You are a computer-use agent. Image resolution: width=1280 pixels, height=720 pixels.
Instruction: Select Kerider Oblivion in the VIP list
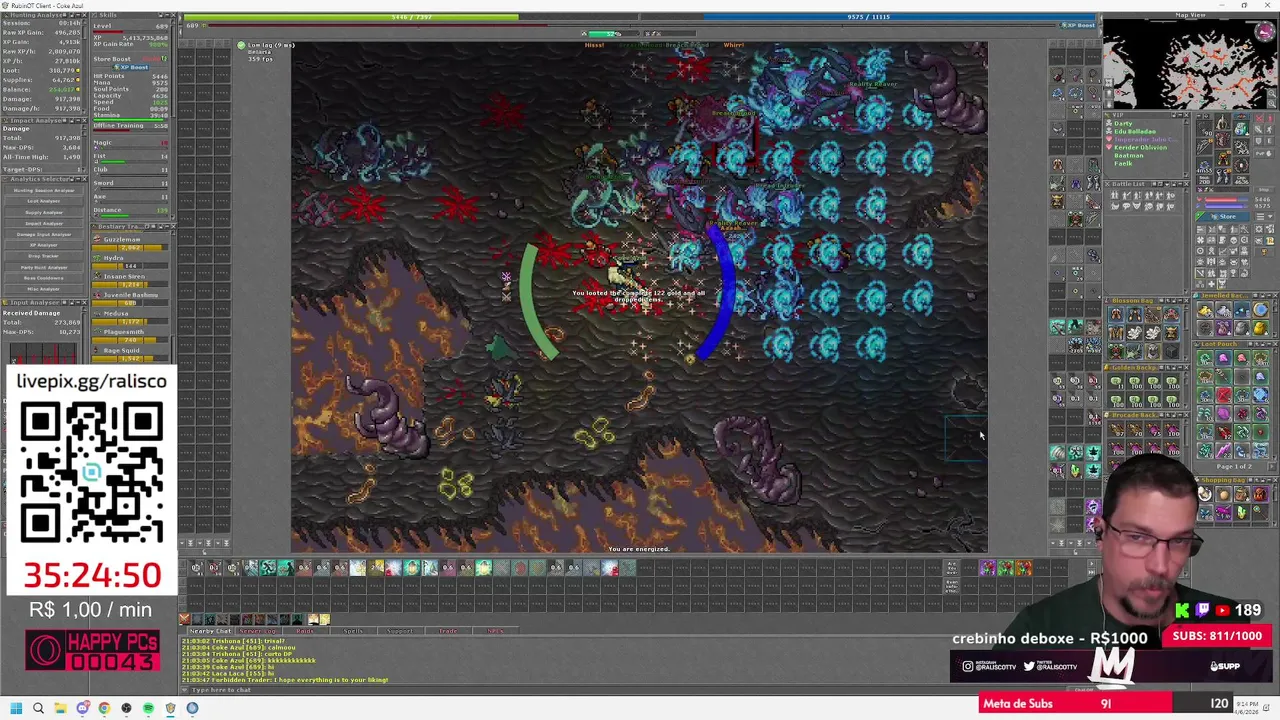click(1140, 148)
